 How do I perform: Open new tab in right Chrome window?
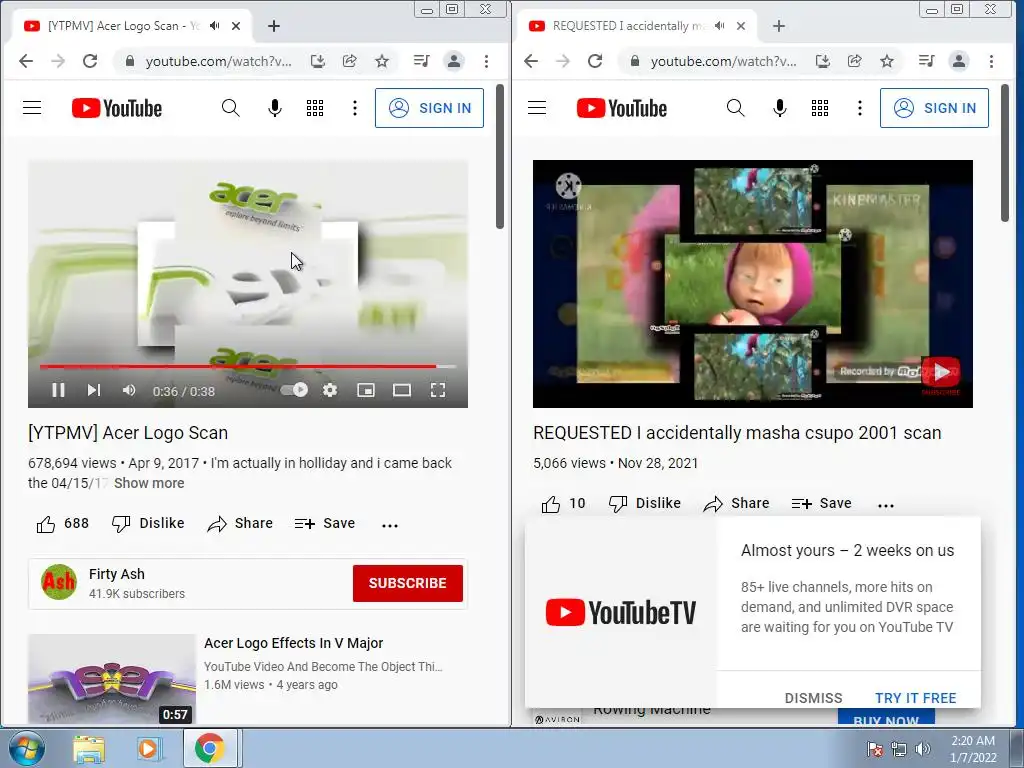(x=779, y=26)
